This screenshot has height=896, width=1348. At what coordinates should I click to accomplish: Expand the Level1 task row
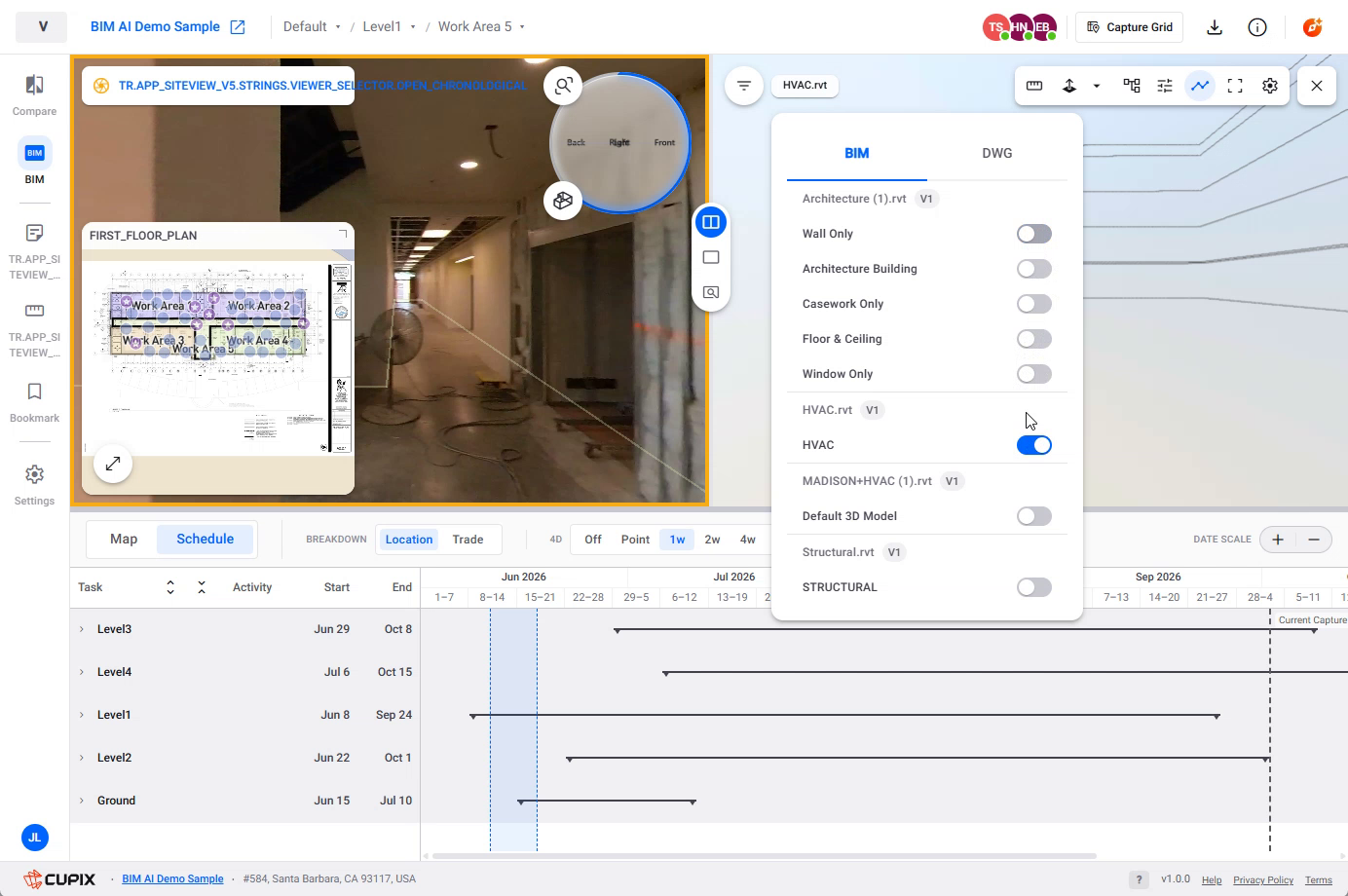(82, 715)
